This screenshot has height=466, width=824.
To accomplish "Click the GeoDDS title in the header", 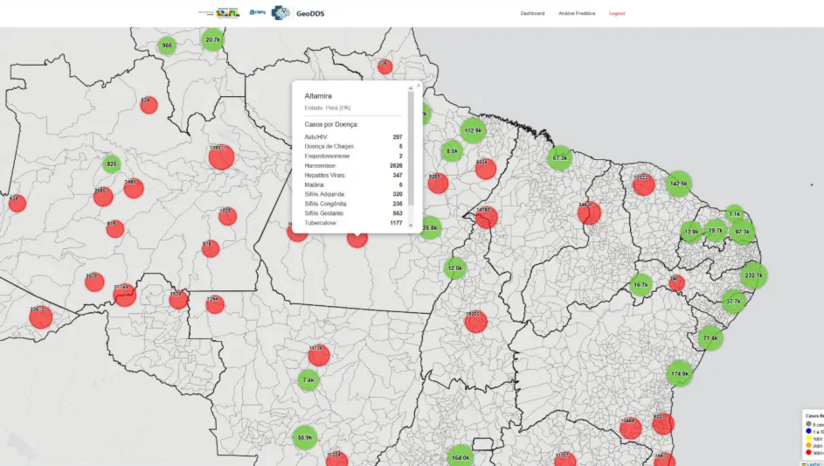I will click(310, 14).
